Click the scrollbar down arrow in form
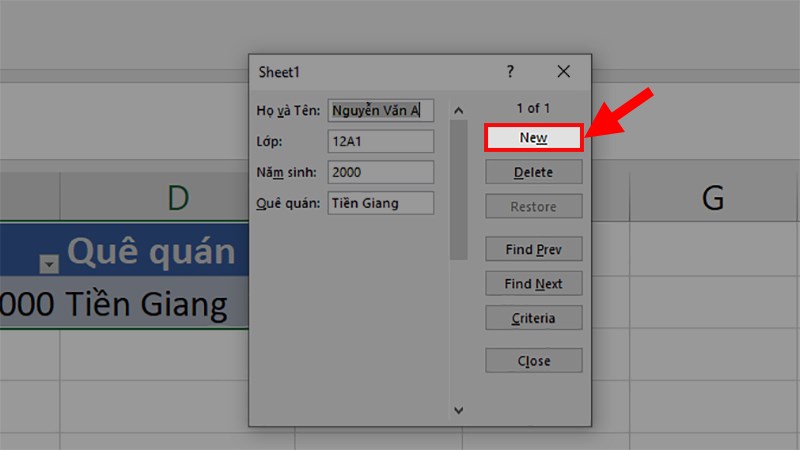The image size is (800, 450). click(458, 410)
